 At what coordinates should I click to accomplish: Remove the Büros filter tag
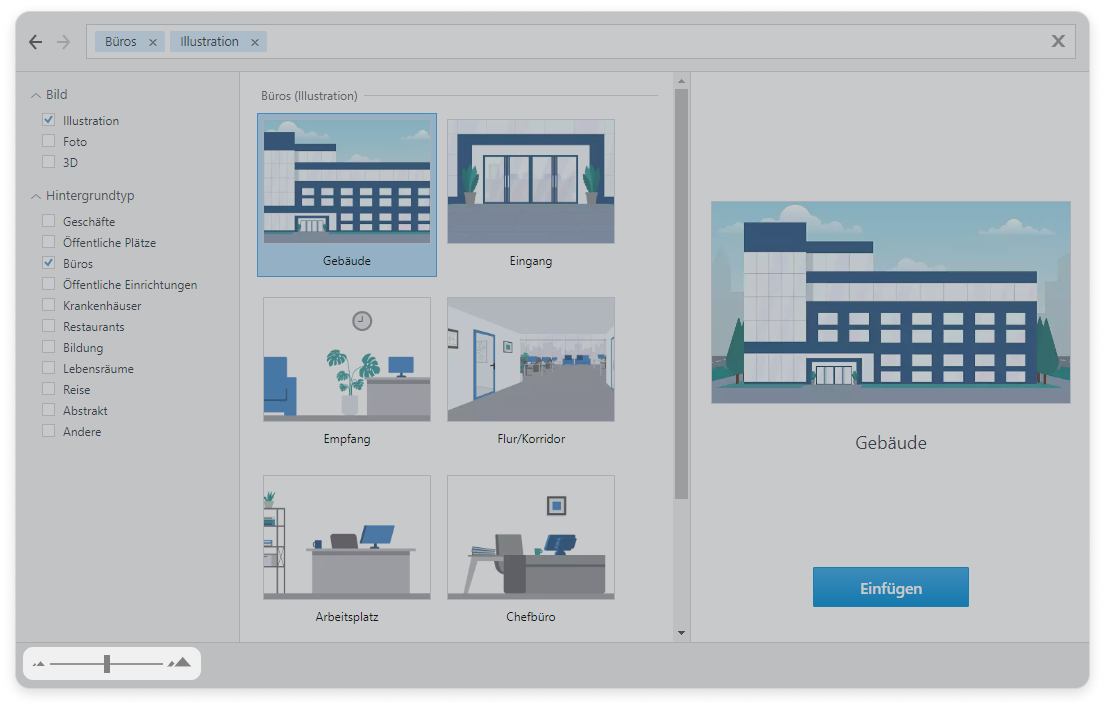coord(152,42)
